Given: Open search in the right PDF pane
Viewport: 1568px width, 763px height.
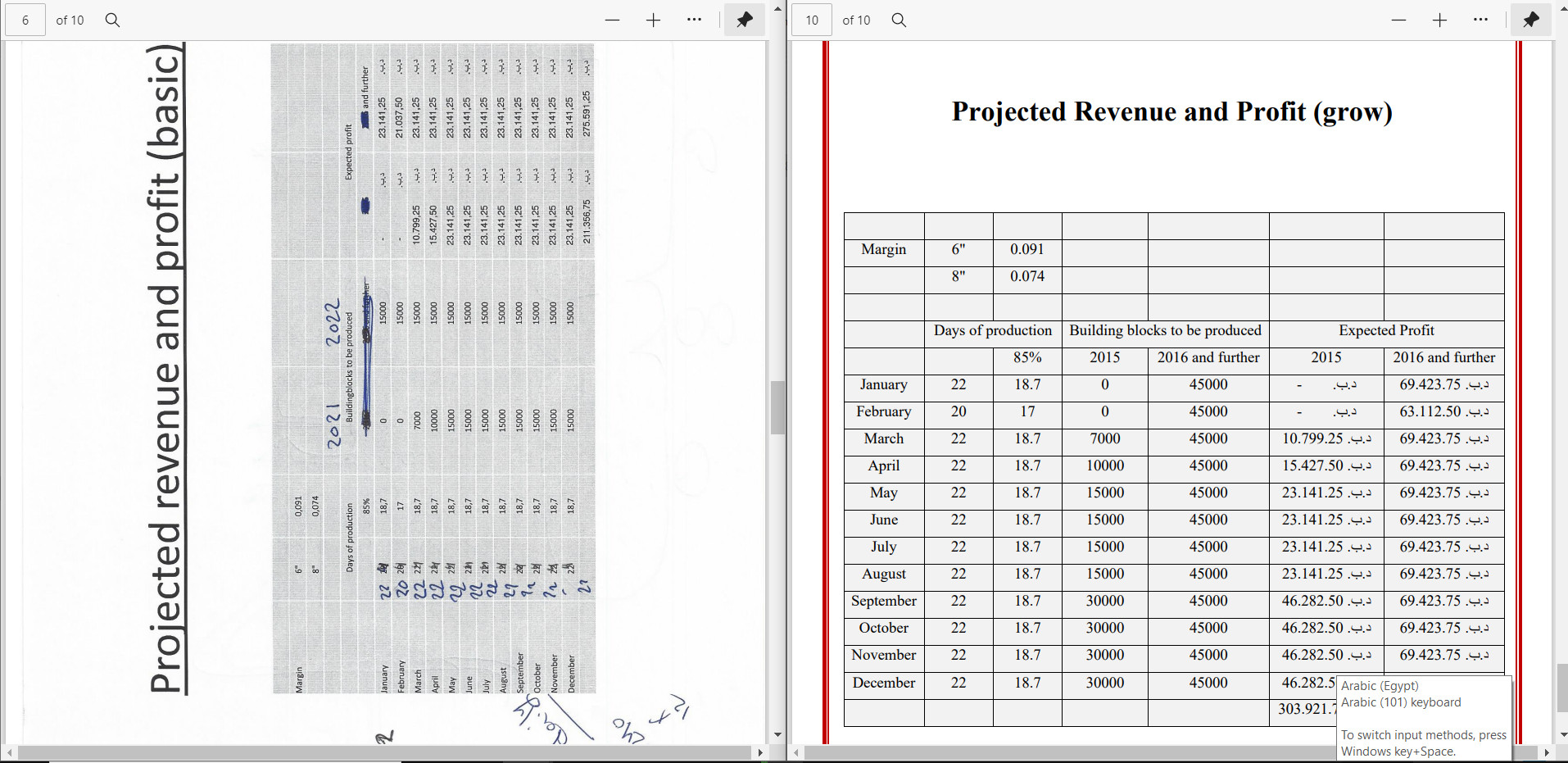Looking at the screenshot, I should 899,20.
